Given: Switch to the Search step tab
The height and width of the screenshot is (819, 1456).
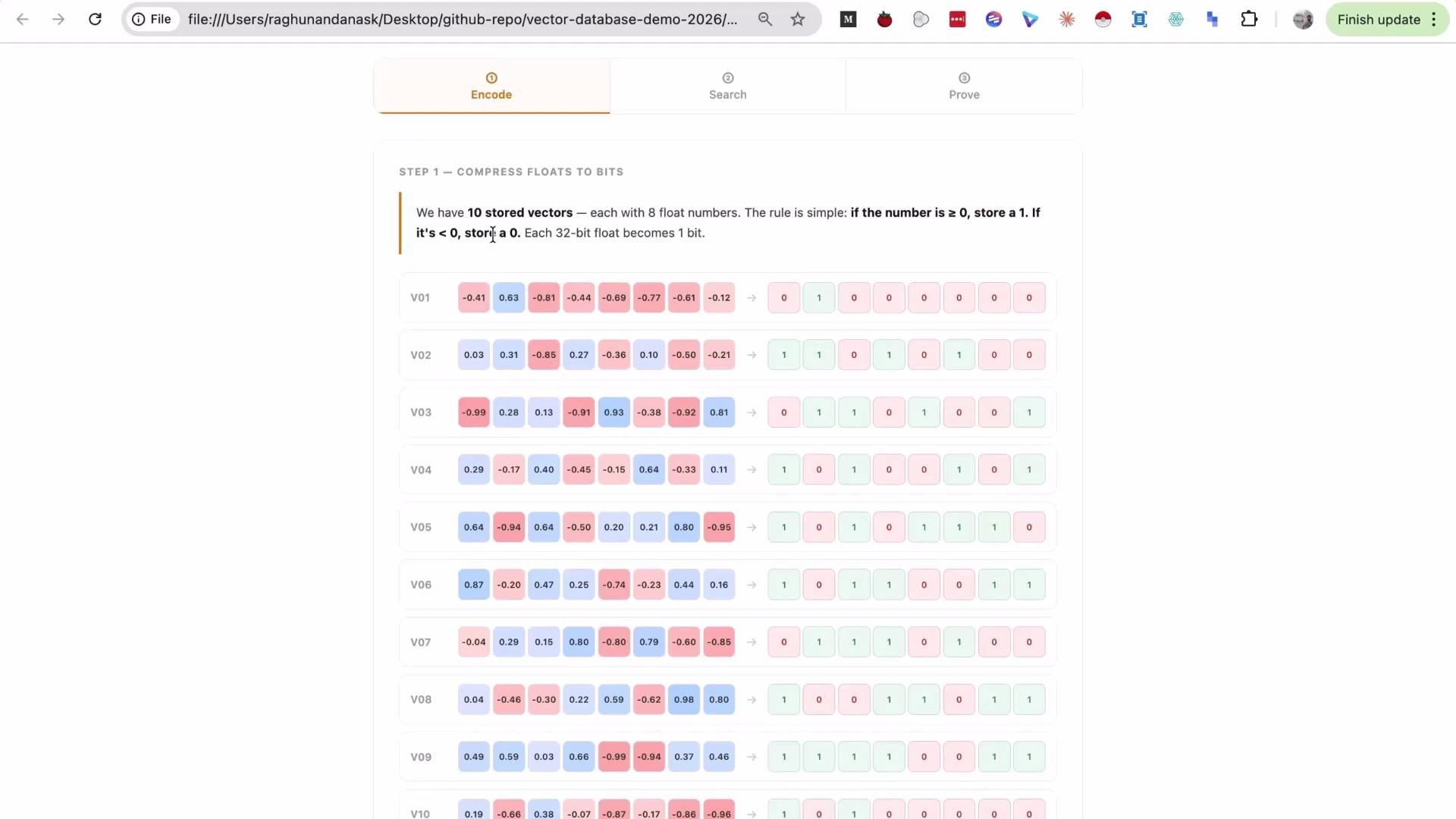Looking at the screenshot, I should click(x=728, y=86).
